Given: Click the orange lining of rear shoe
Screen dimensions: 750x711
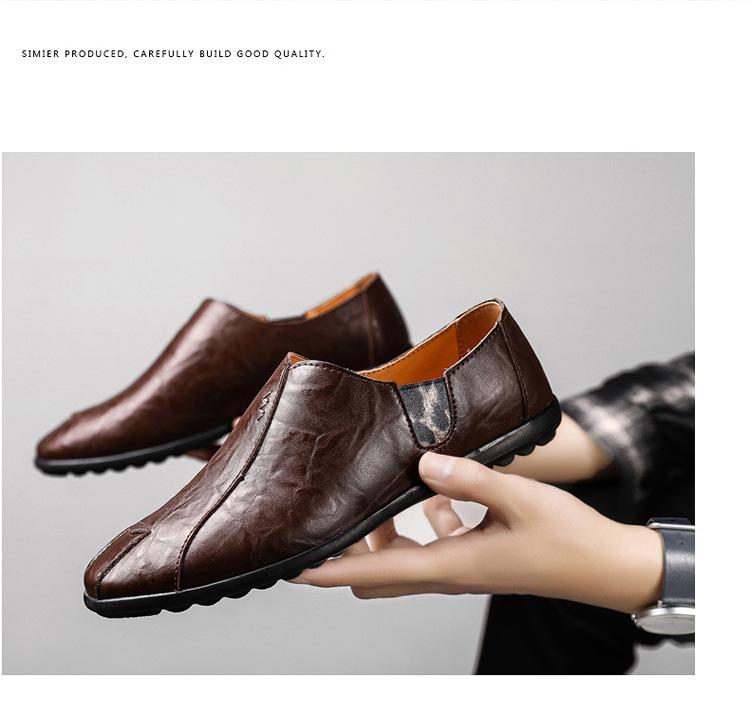Looking at the screenshot, I should [x=342, y=298].
